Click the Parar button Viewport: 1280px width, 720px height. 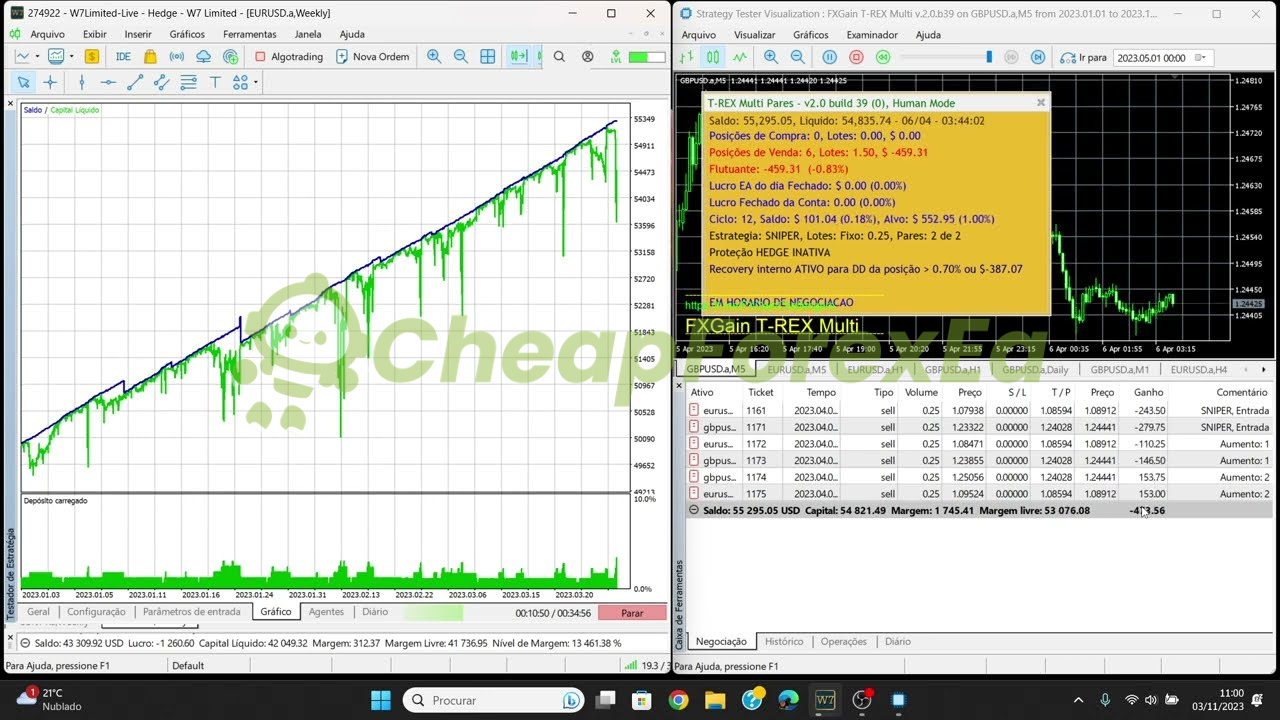point(632,613)
